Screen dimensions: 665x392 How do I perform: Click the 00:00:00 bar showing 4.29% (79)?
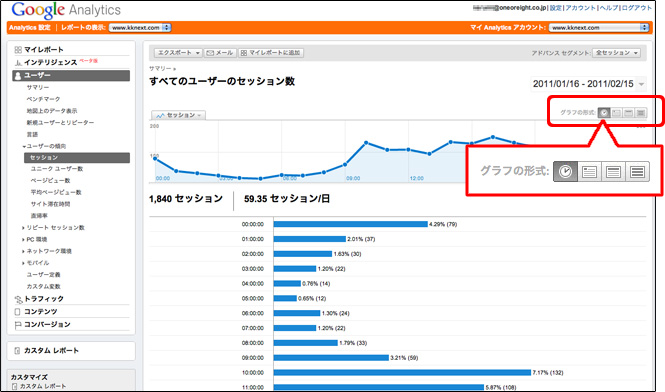(x=350, y=224)
